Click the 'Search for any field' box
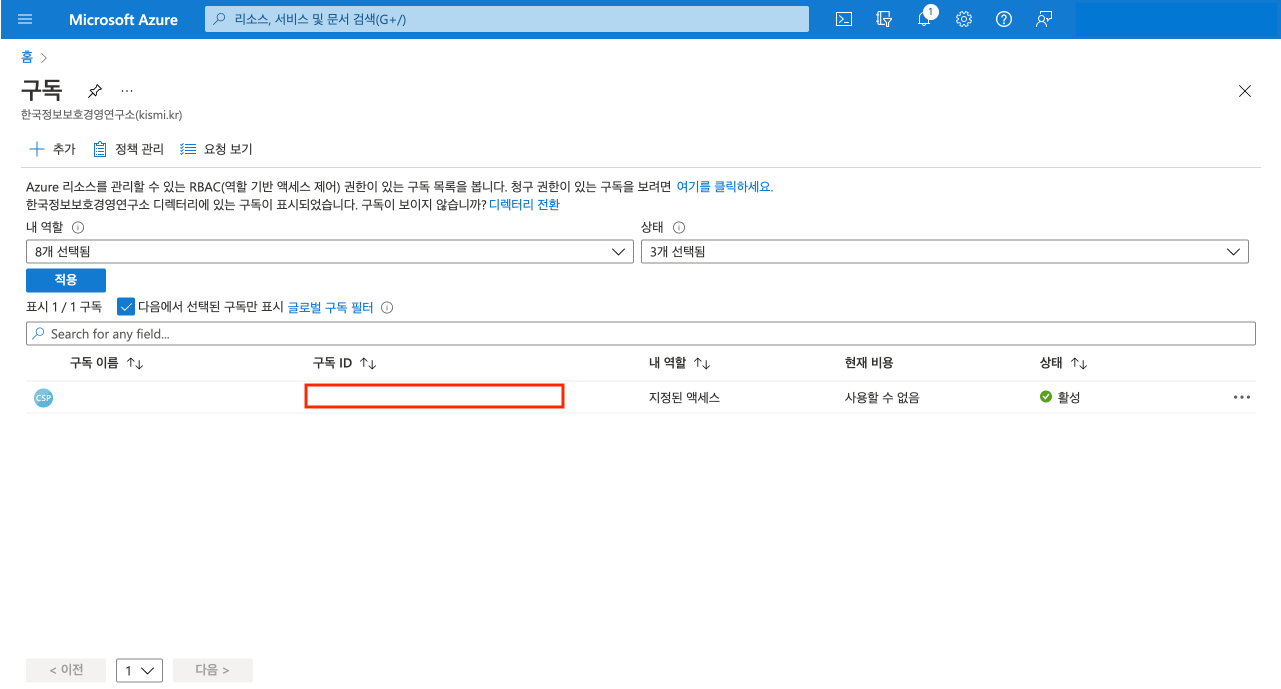 click(x=640, y=333)
